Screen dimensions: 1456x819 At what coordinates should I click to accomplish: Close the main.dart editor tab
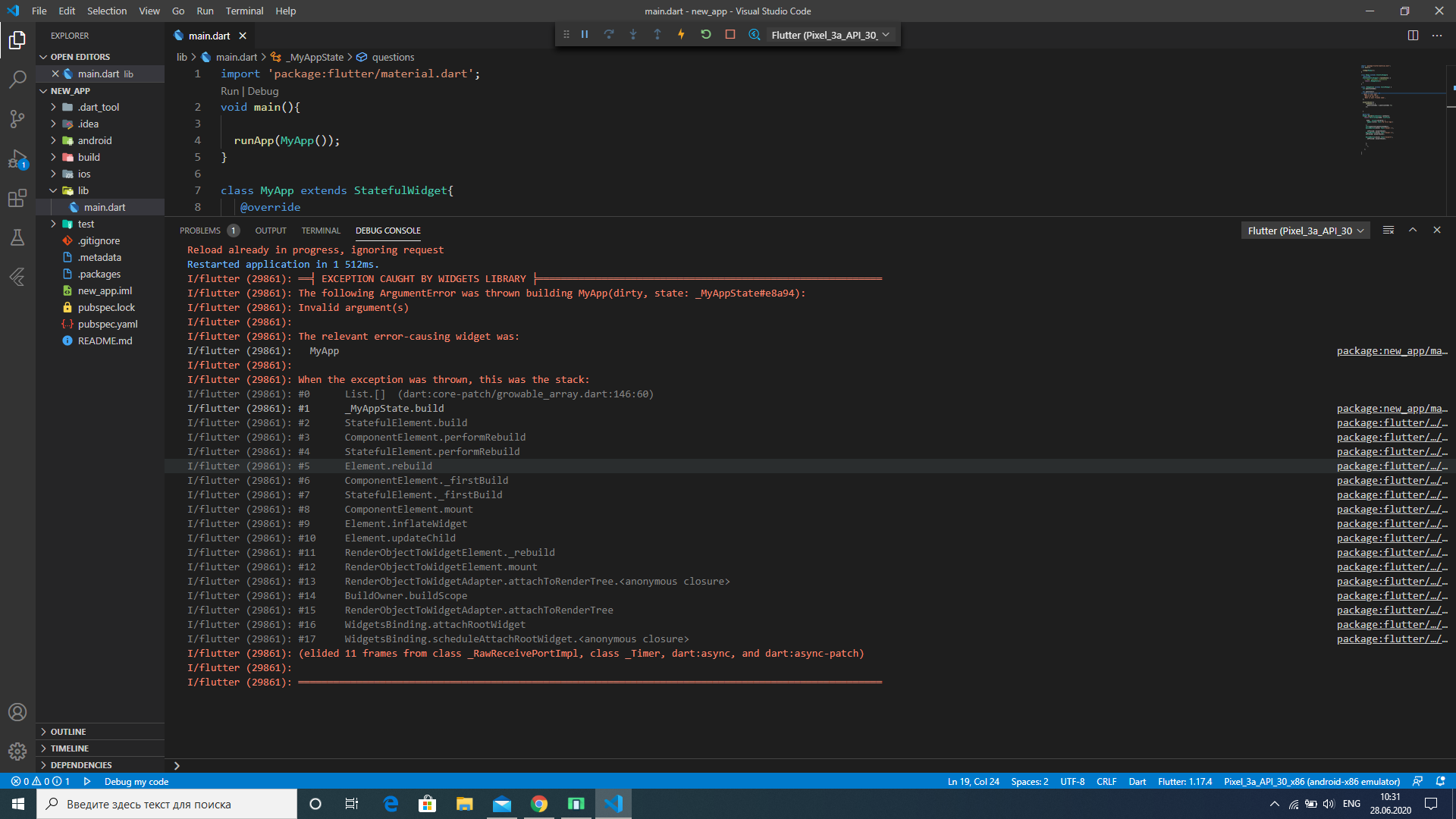click(x=243, y=36)
